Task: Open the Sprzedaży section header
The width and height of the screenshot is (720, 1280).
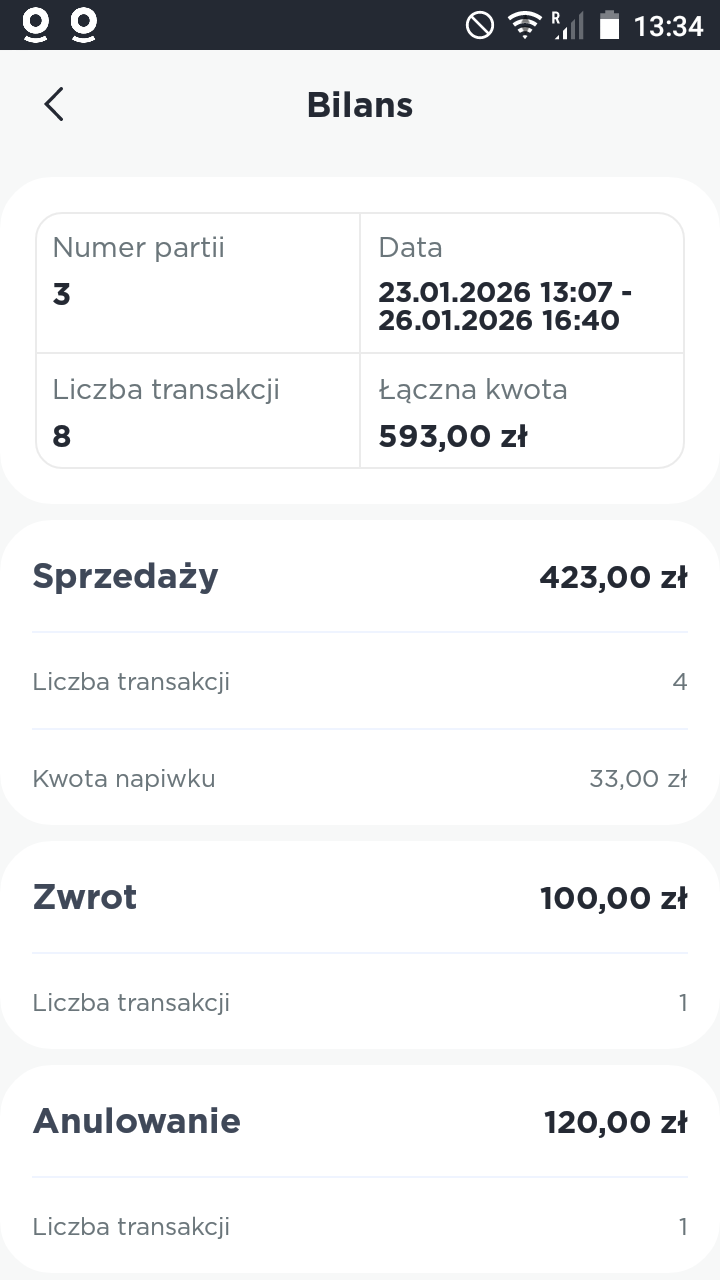Action: point(126,576)
